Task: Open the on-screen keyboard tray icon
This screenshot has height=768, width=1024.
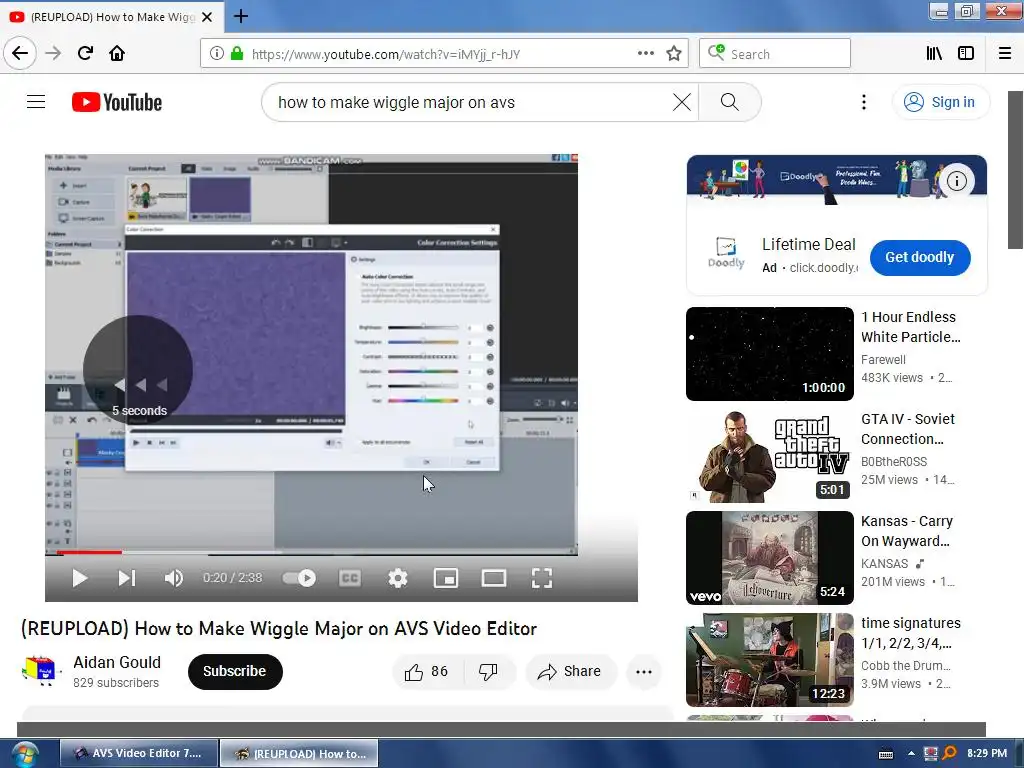Action: (x=886, y=754)
